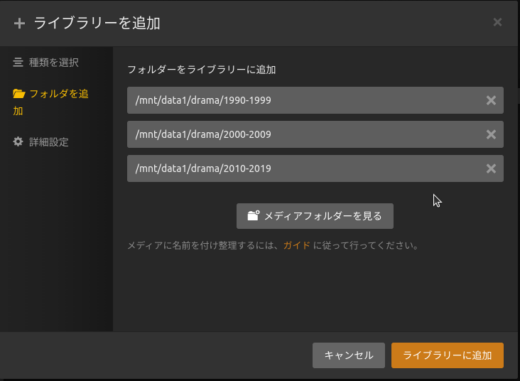Close the ライブラリーを追加 dialog with X
The image size is (520, 381).
click(x=497, y=22)
